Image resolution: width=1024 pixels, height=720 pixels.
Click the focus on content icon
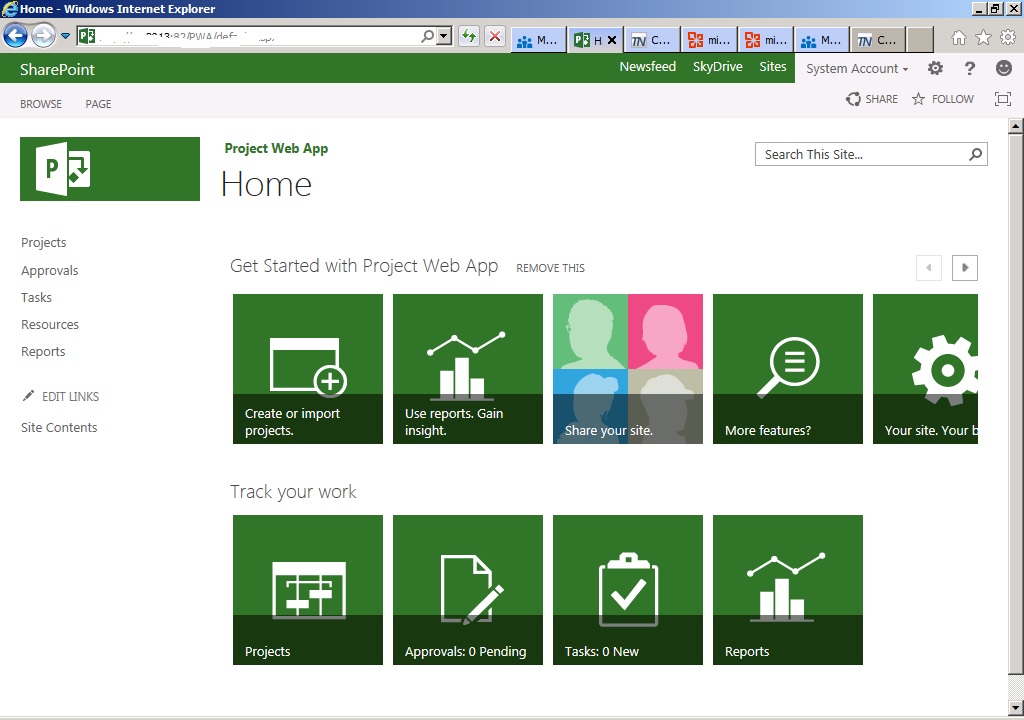(x=1002, y=99)
